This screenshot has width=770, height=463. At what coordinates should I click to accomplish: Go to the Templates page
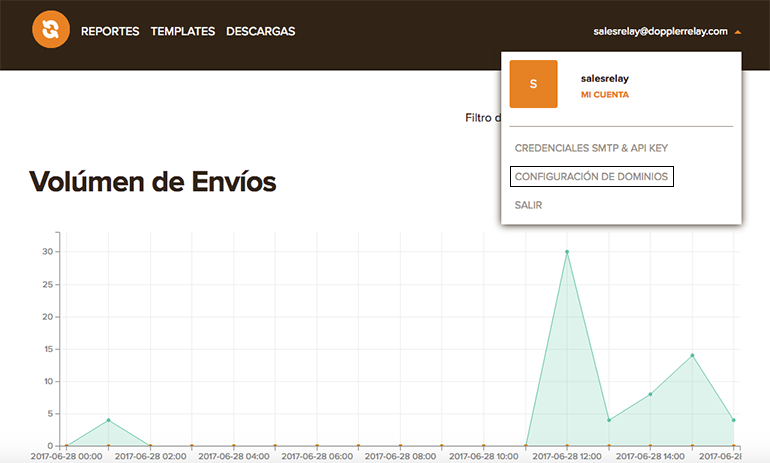(x=183, y=31)
